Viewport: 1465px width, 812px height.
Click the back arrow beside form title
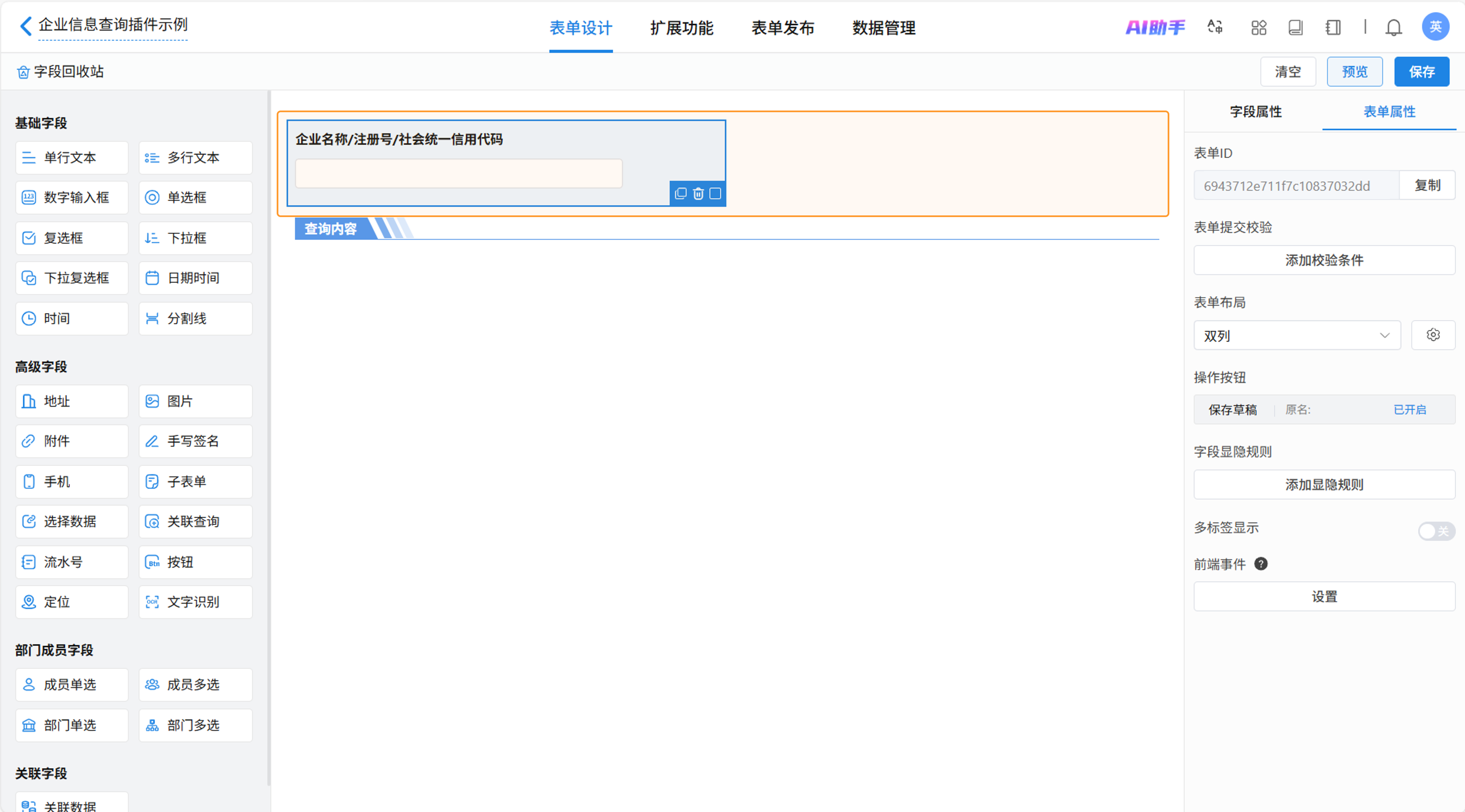point(26,26)
